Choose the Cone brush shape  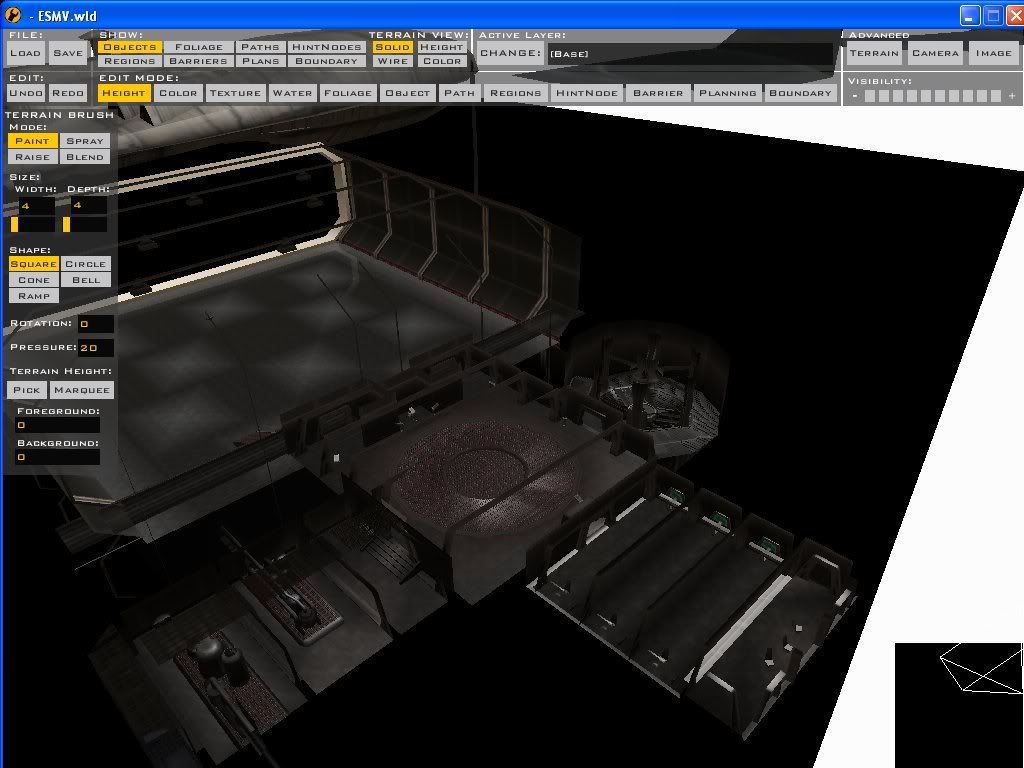pos(33,280)
